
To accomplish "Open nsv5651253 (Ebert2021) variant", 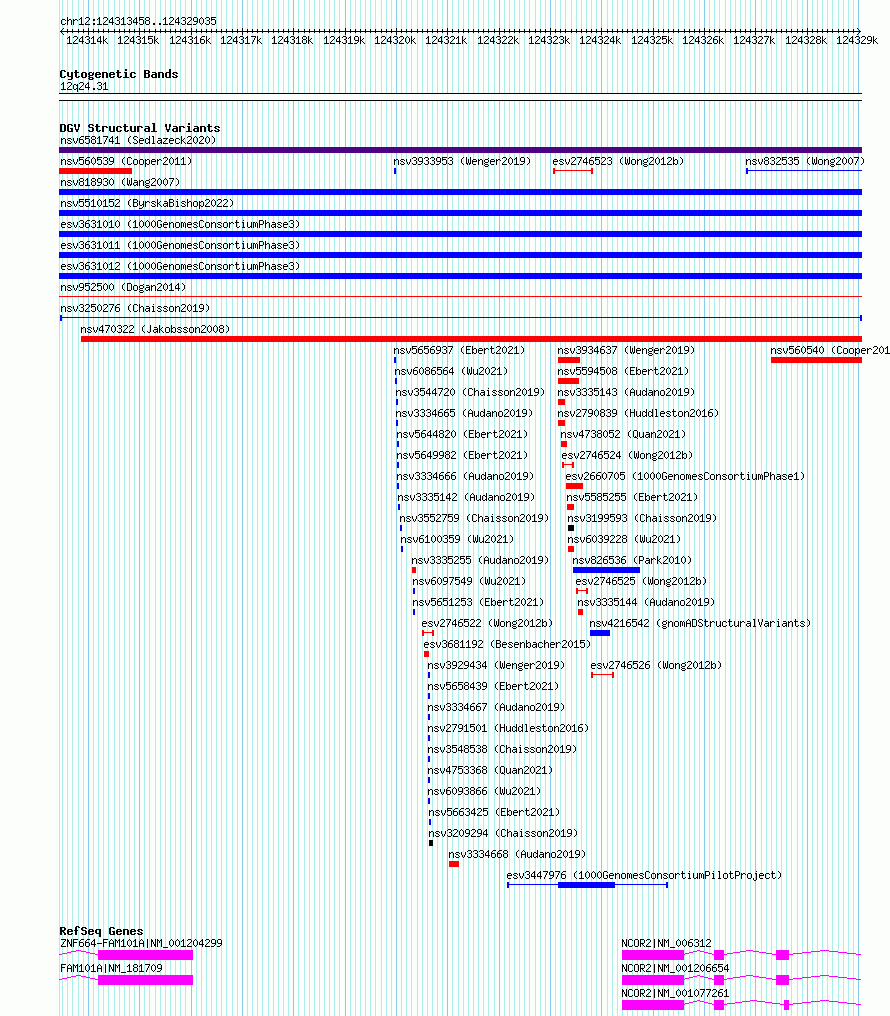I will coord(479,602).
